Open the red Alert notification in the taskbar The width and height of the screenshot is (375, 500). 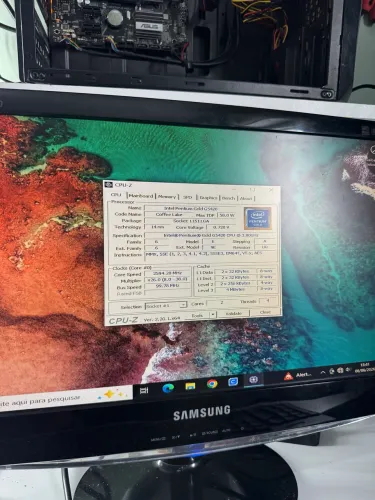click(x=297, y=376)
